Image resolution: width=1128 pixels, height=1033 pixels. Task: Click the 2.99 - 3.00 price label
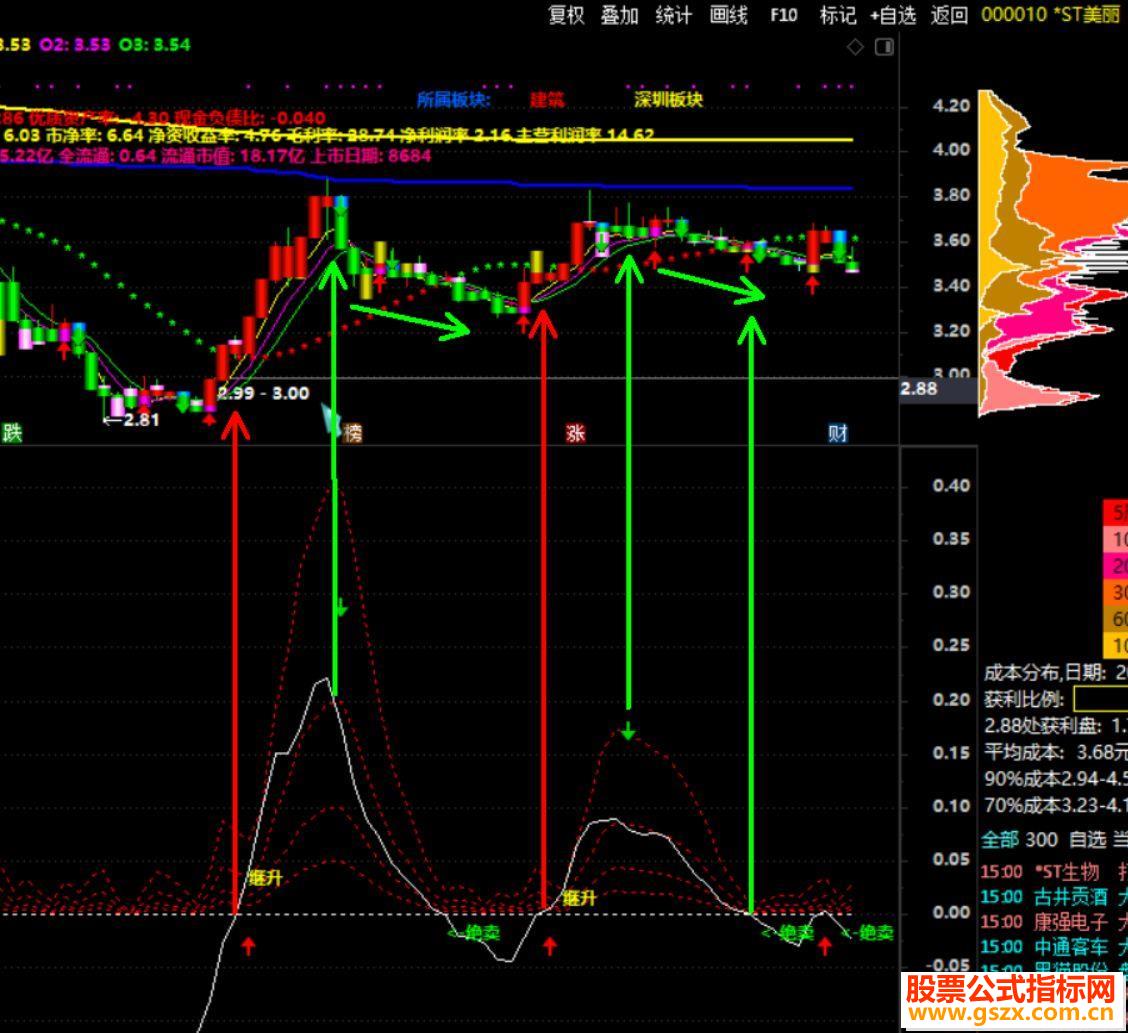pos(263,393)
